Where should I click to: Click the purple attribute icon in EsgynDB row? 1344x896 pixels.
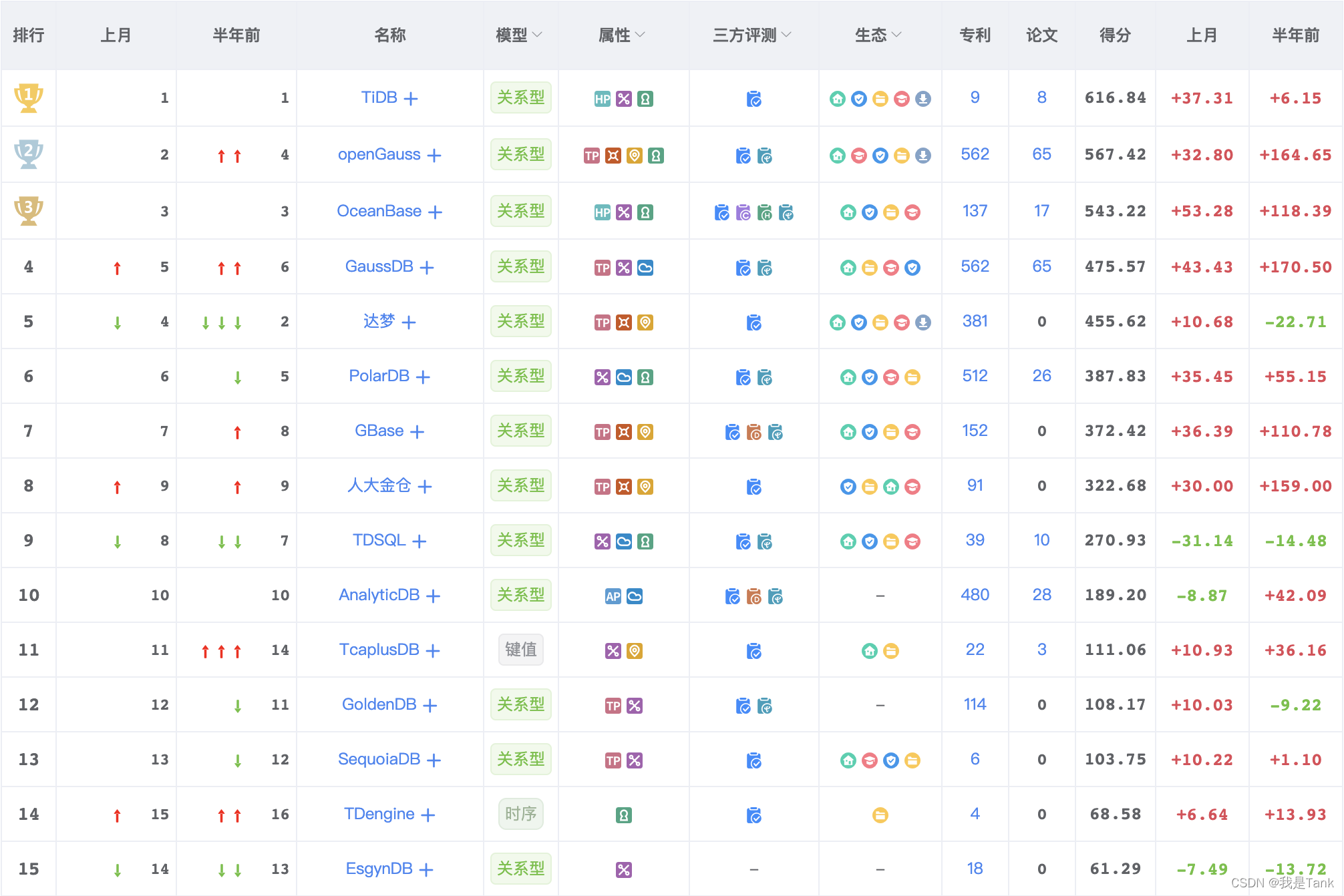(x=624, y=869)
